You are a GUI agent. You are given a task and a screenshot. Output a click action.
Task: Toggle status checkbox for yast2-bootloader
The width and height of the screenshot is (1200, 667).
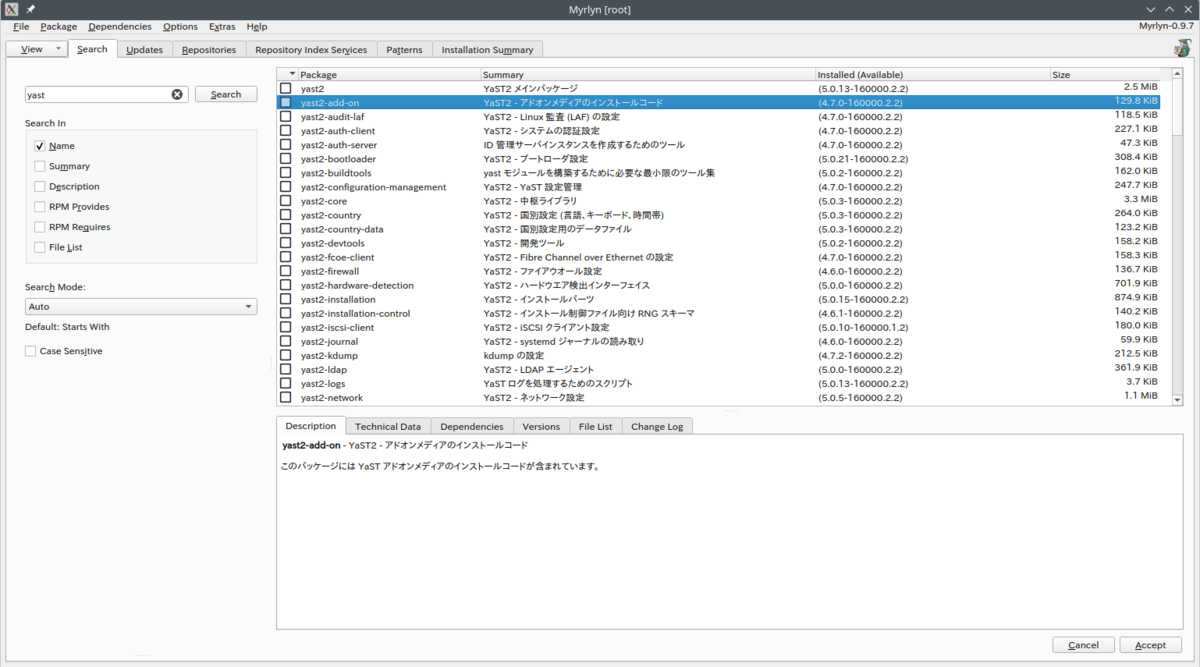286,158
